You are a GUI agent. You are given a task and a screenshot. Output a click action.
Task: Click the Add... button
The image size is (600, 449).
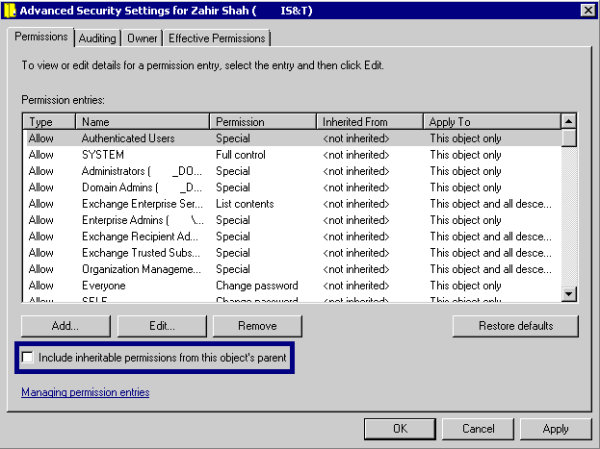point(64,326)
